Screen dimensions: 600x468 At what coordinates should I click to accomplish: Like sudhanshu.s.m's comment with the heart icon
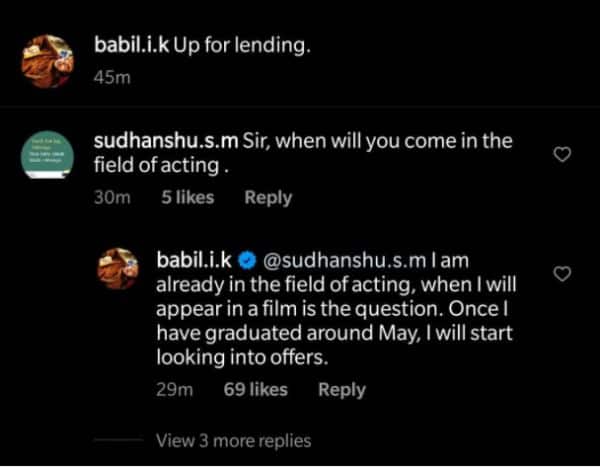click(562, 154)
